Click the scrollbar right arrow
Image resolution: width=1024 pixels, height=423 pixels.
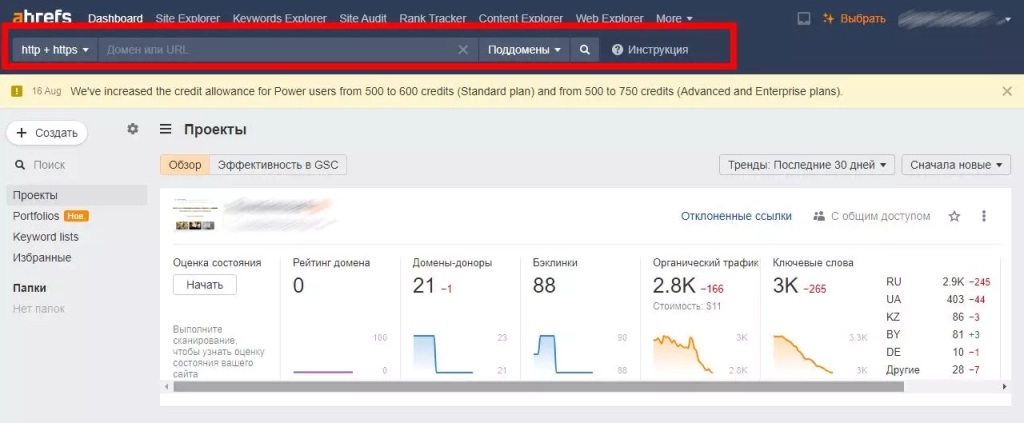click(1005, 387)
